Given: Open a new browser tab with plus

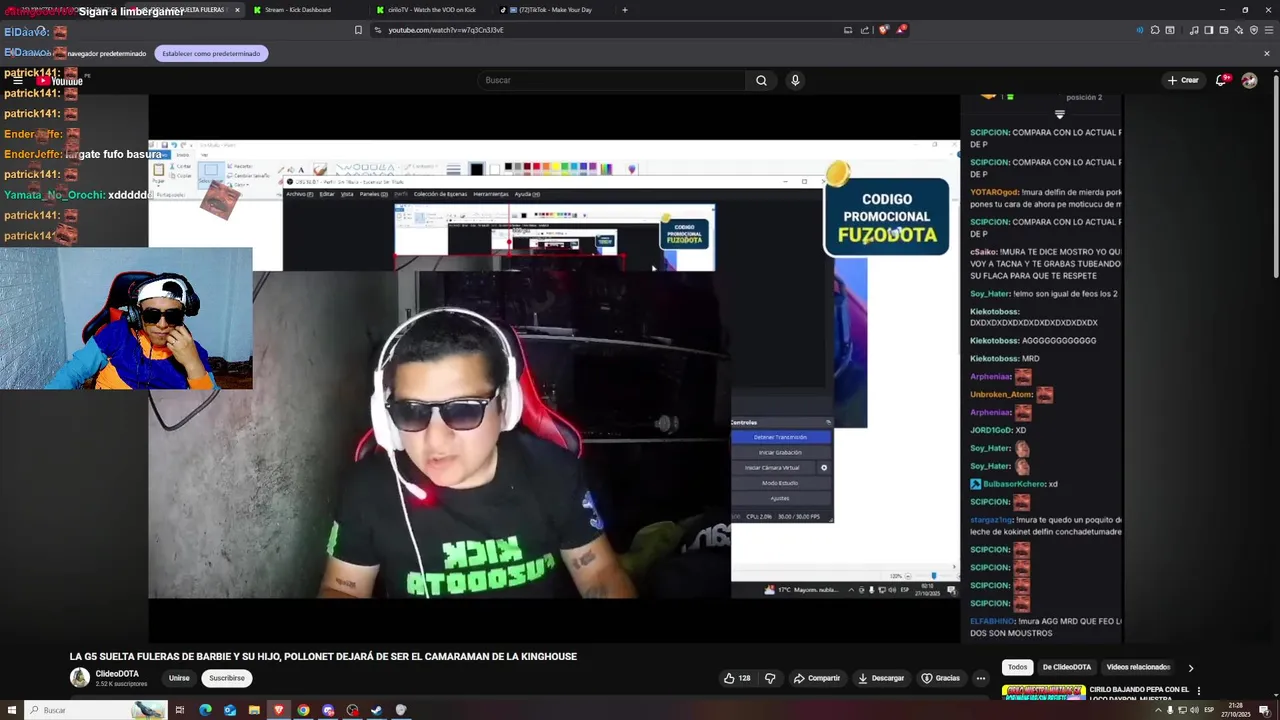Looking at the screenshot, I should coord(625,10).
